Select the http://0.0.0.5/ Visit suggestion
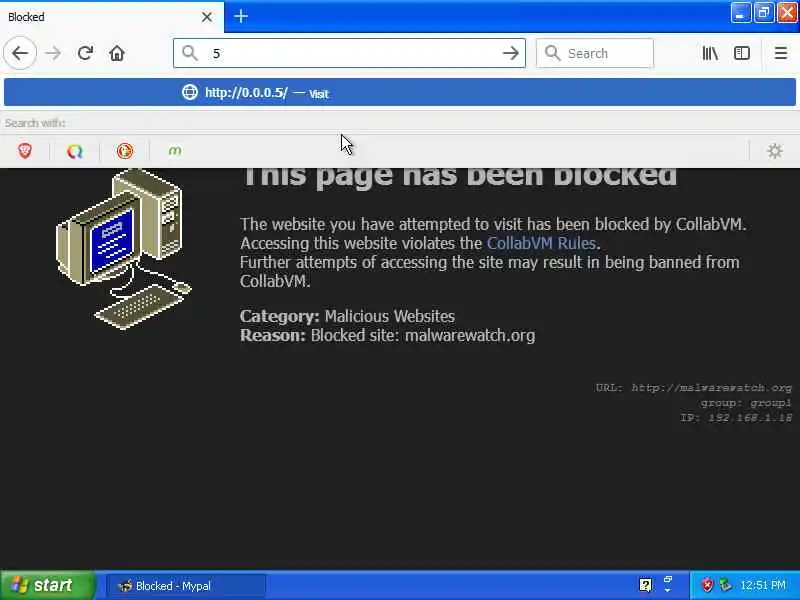 click(x=400, y=93)
